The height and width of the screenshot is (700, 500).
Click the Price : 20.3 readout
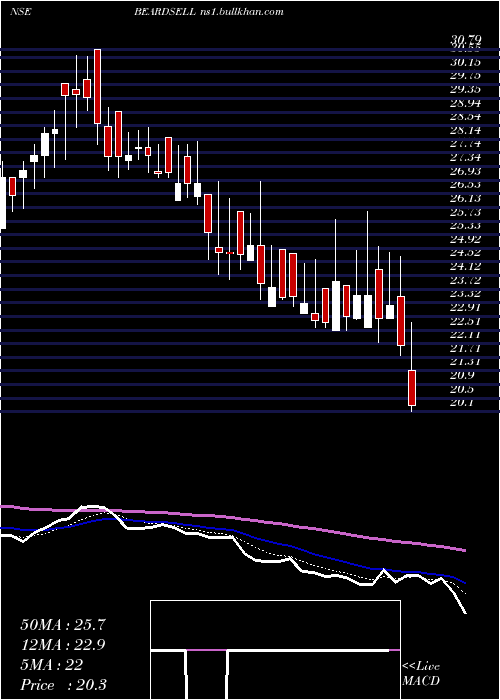[x=63, y=685]
